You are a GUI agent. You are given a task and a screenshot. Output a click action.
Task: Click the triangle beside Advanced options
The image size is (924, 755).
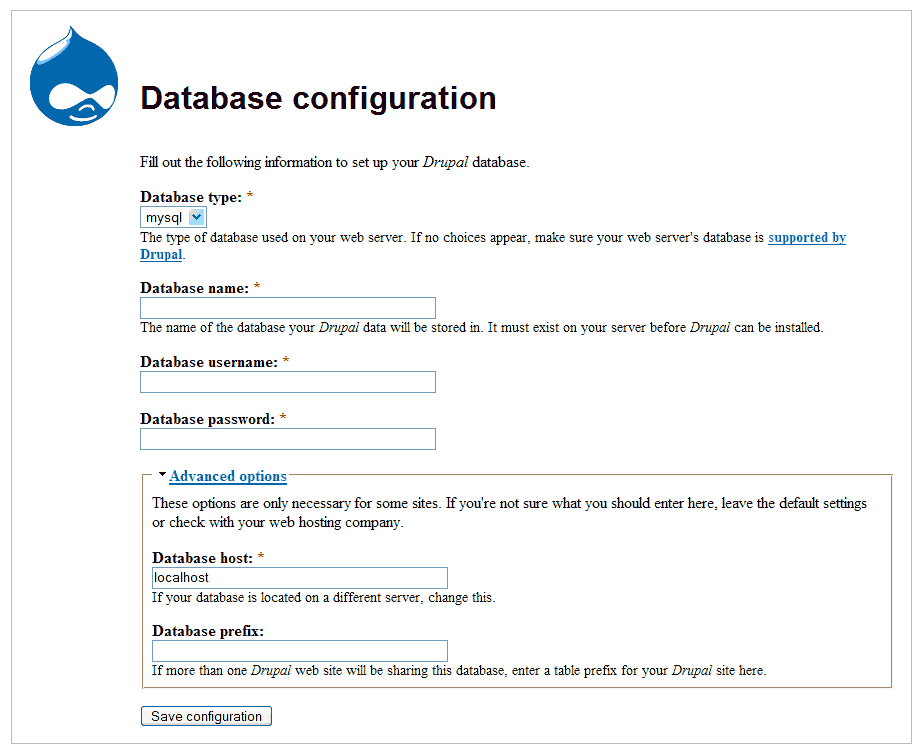point(162,474)
